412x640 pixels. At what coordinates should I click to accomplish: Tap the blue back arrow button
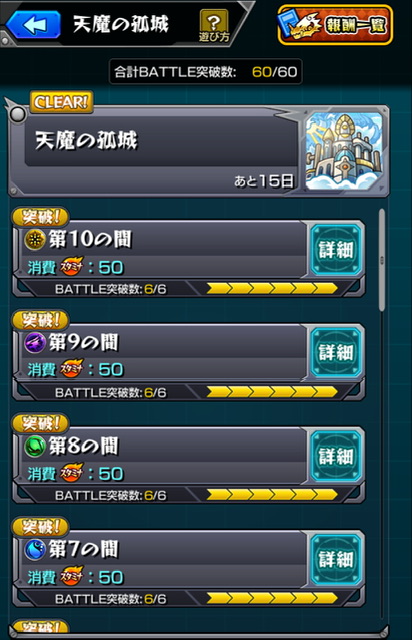[x=33, y=24]
